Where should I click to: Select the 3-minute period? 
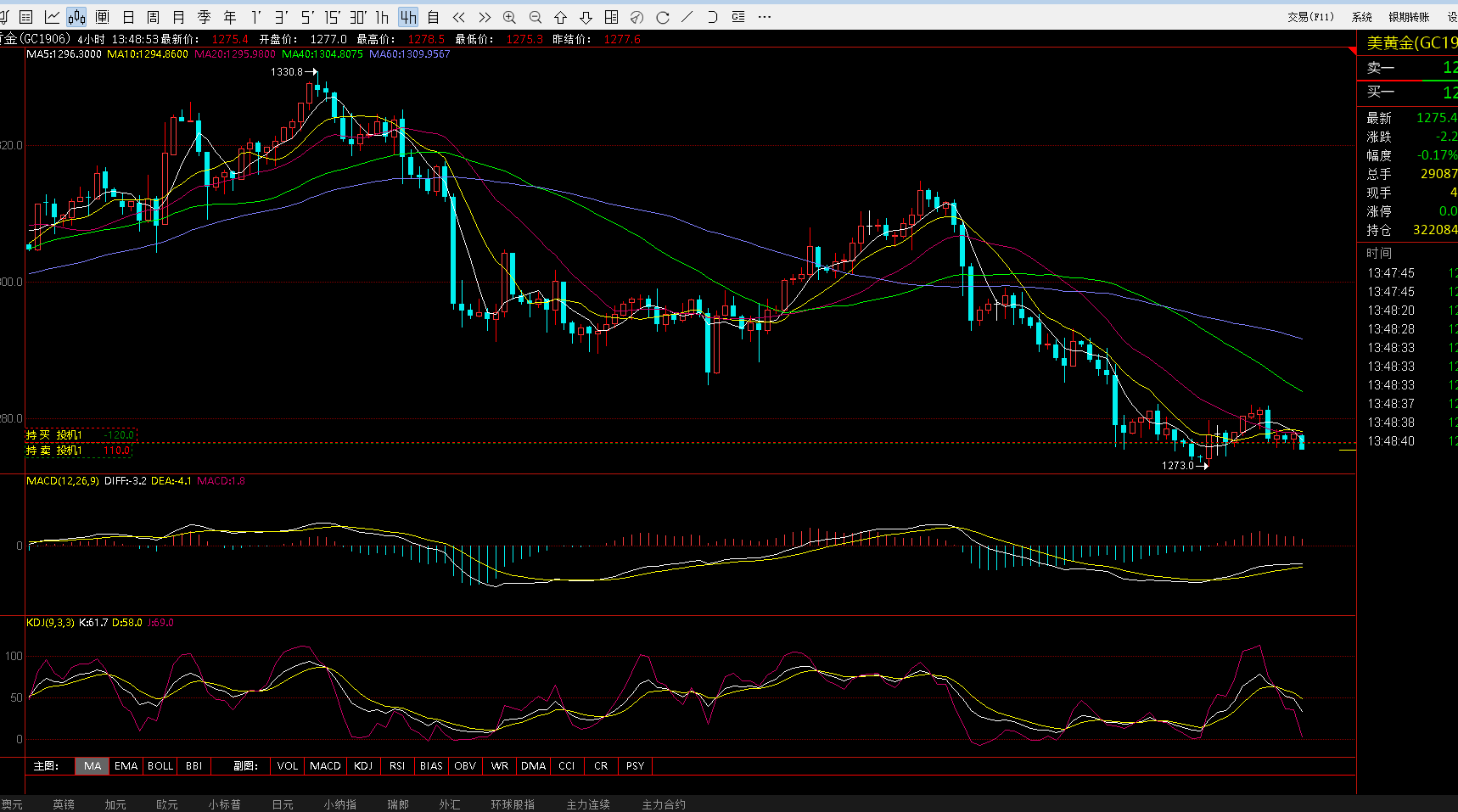click(x=281, y=17)
